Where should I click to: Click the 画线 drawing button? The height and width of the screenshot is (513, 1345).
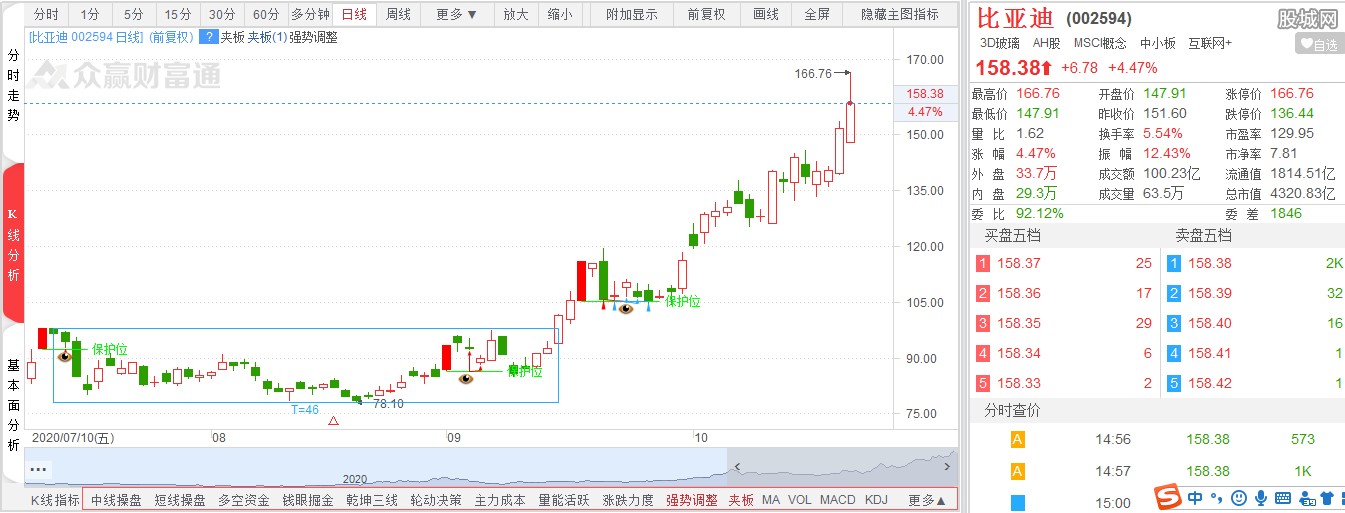point(766,14)
